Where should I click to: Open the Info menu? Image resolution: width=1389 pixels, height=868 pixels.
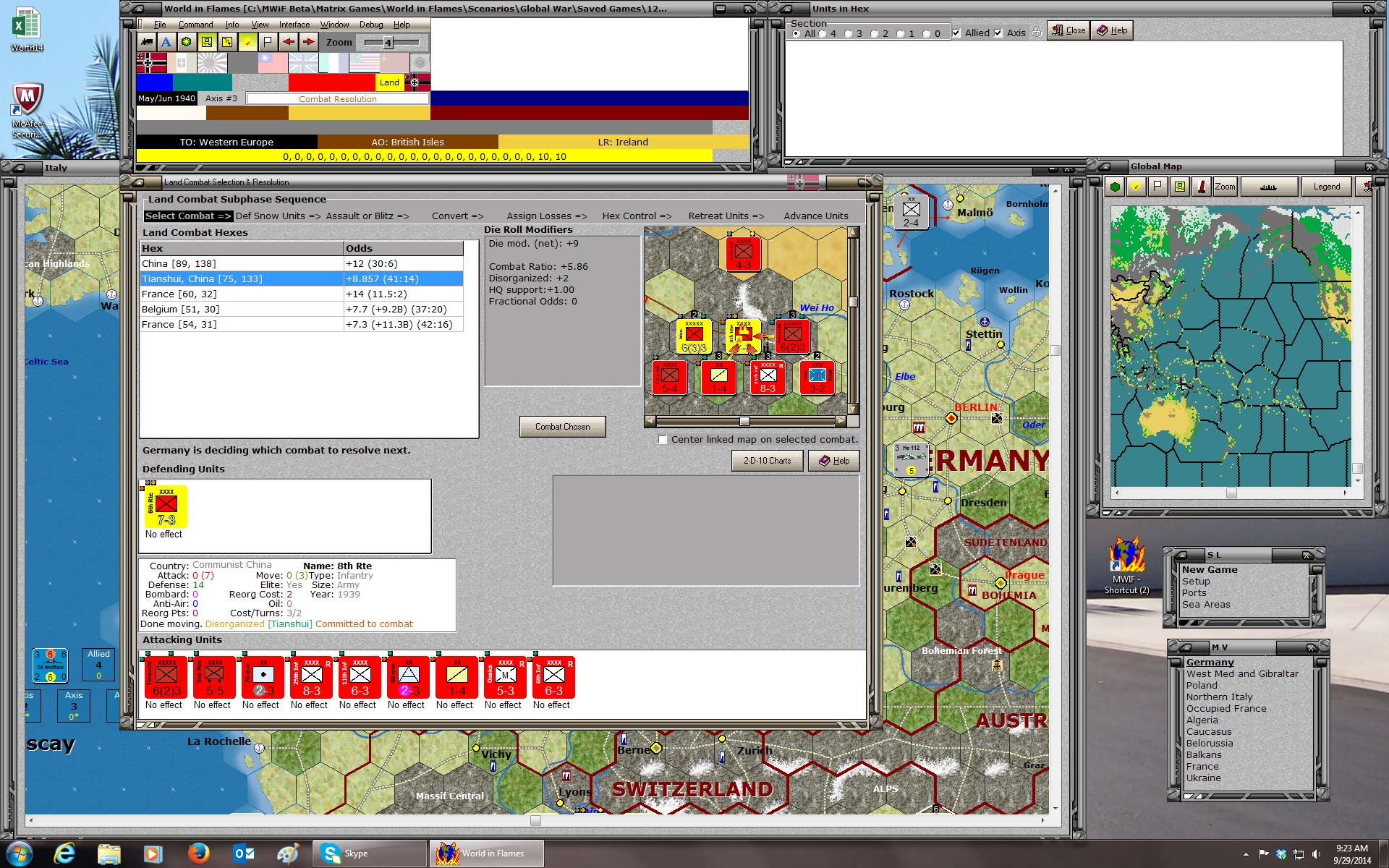(231, 25)
